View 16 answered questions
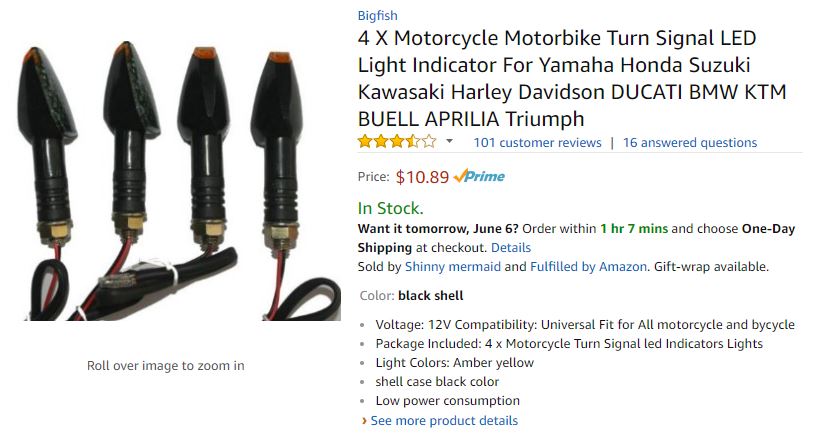This screenshot has height=441, width=820. coord(690,142)
